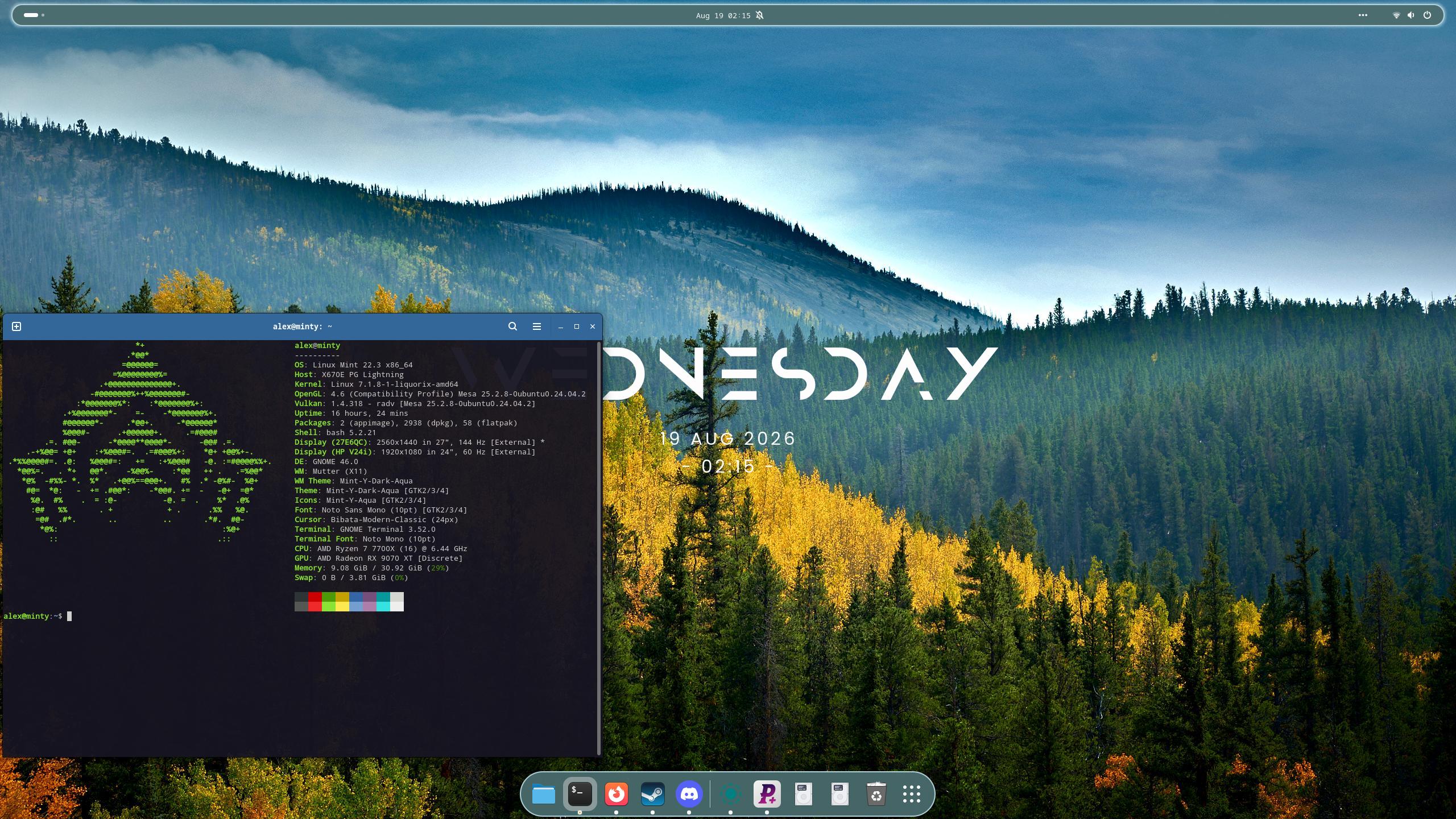The height and width of the screenshot is (819, 1456).
Task: Show all applications grid from the dock
Action: tap(912, 794)
